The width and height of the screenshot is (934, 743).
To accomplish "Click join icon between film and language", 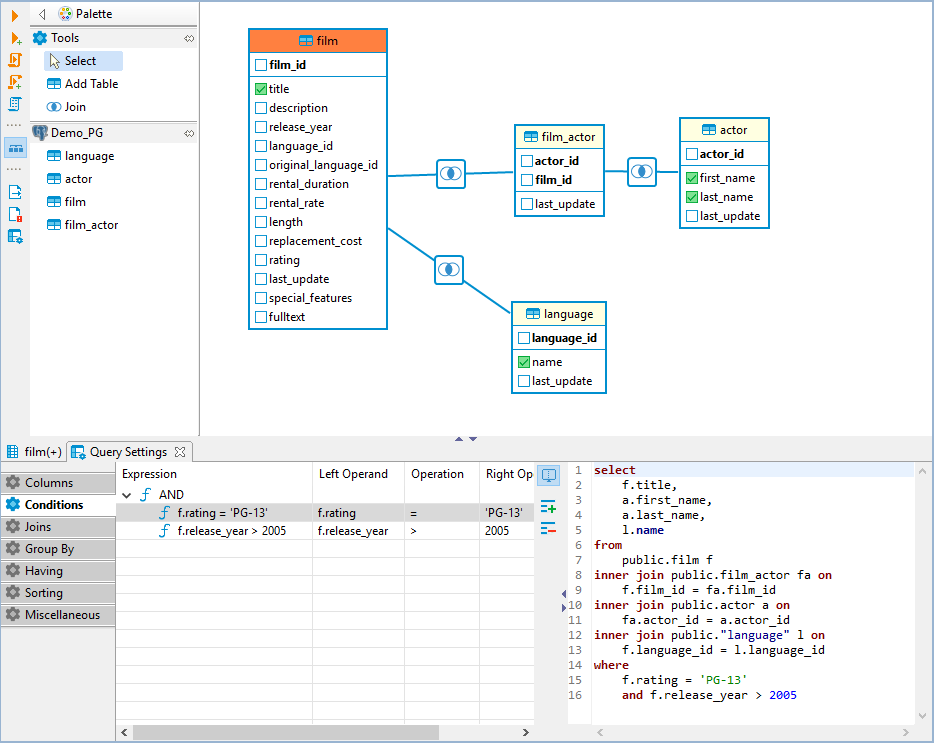I will click(x=449, y=269).
